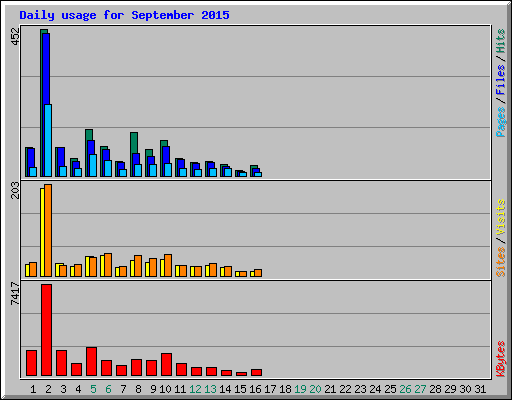Click day 3 on the date axis
Viewport: 512px width, 400px height.
click(x=63, y=389)
